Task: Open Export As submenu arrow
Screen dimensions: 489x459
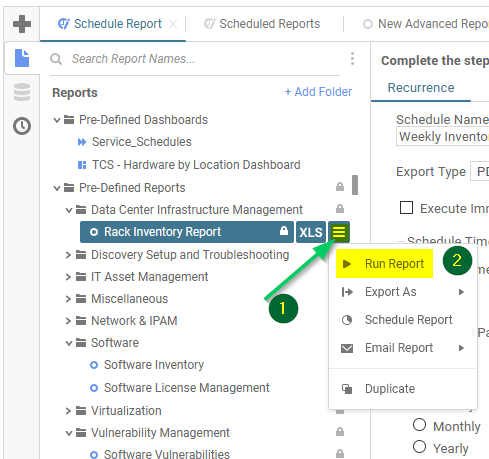Action: [x=461, y=292]
